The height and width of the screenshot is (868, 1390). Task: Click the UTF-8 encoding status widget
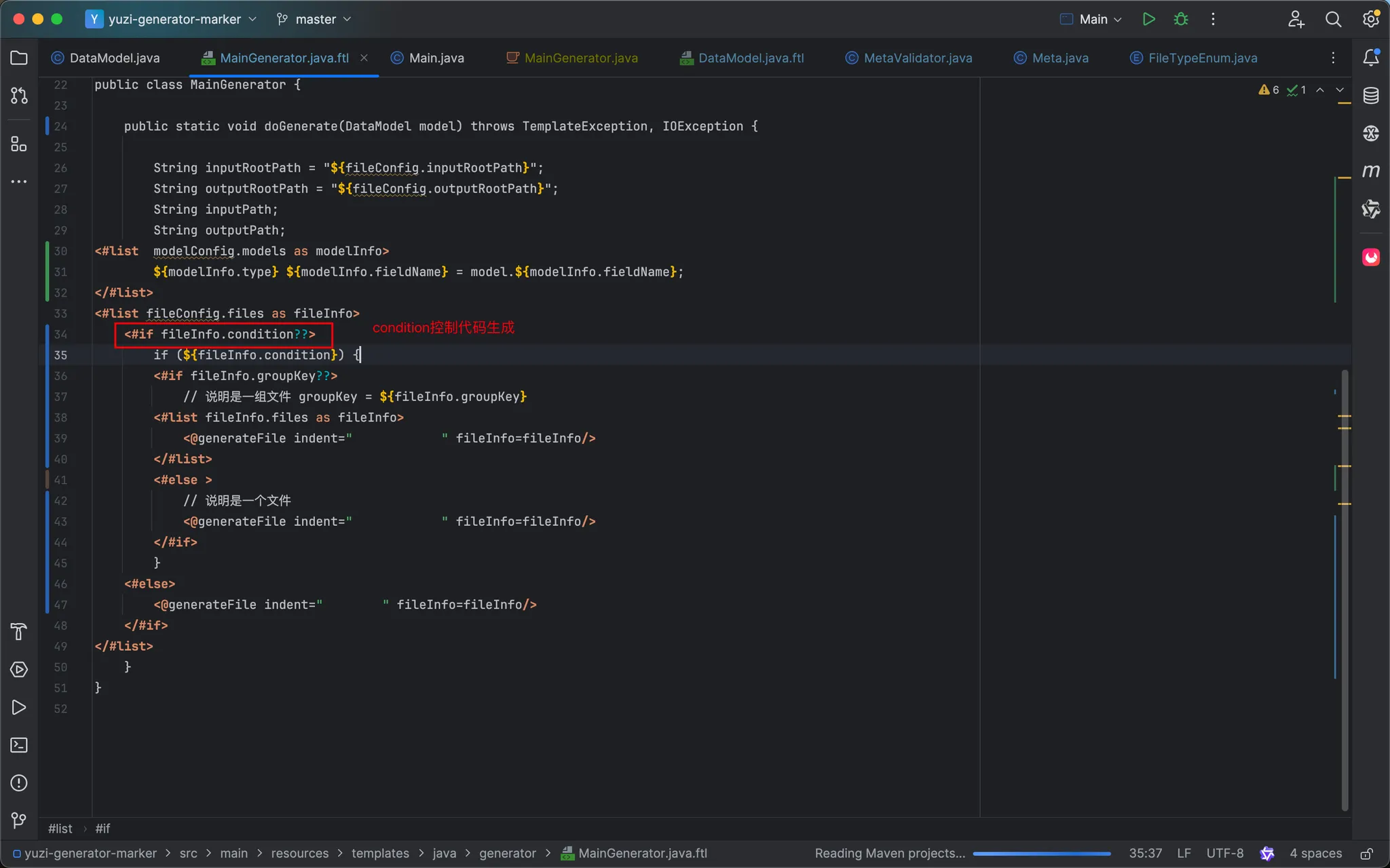pos(1224,853)
